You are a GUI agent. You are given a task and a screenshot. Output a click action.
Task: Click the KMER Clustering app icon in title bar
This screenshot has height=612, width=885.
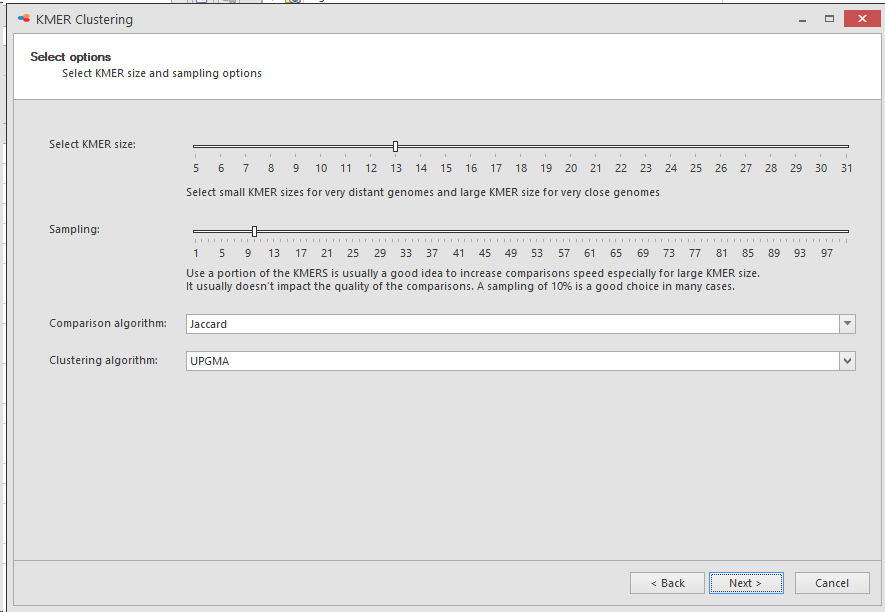tap(23, 19)
